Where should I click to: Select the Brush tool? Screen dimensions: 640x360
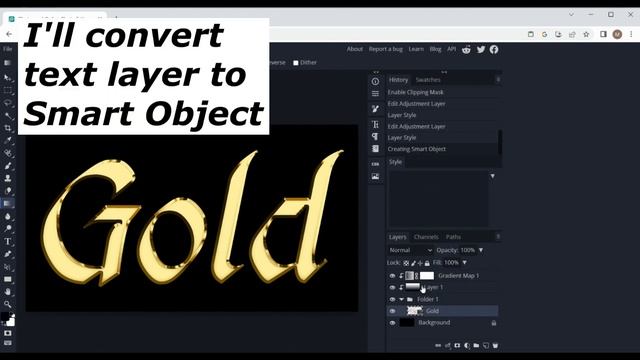coord(7,166)
